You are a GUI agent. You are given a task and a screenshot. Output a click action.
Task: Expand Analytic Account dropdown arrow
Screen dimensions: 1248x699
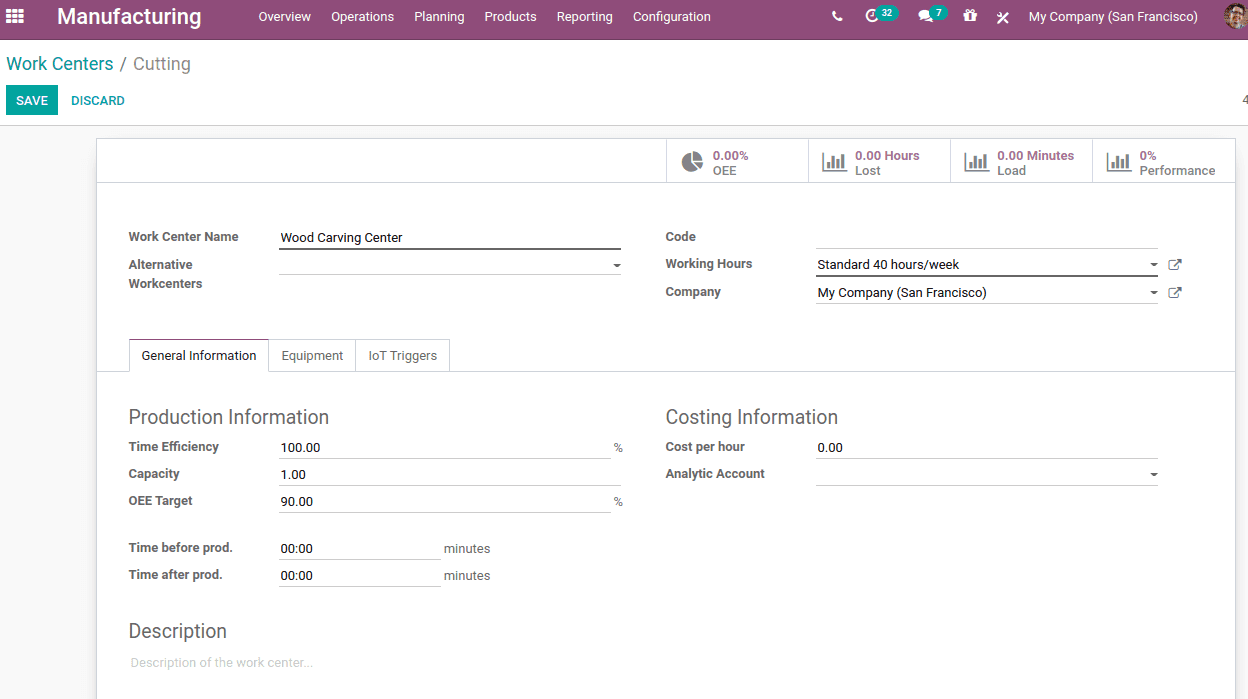tap(1154, 475)
